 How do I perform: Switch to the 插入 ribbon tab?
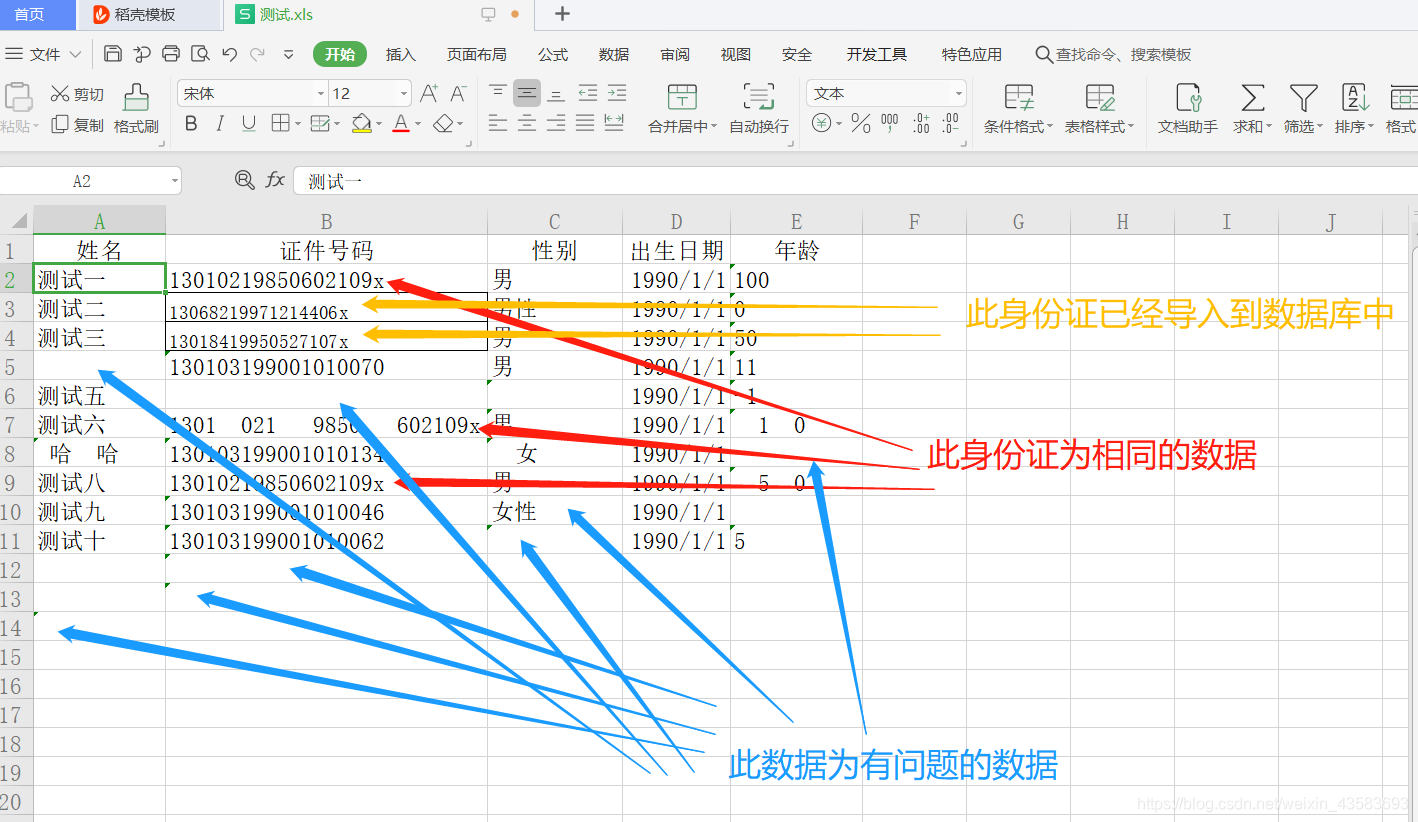[401, 54]
